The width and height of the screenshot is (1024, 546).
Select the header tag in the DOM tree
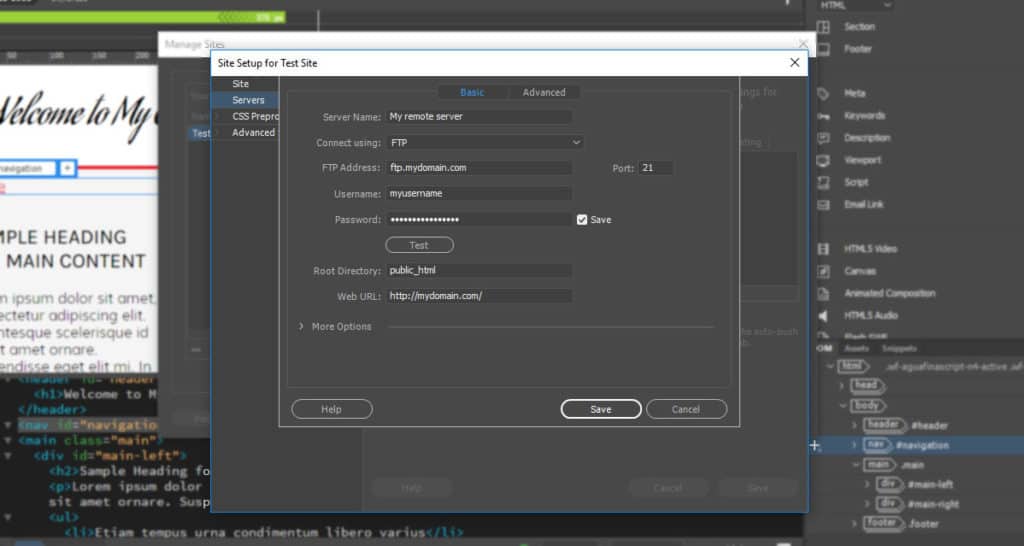[884, 425]
